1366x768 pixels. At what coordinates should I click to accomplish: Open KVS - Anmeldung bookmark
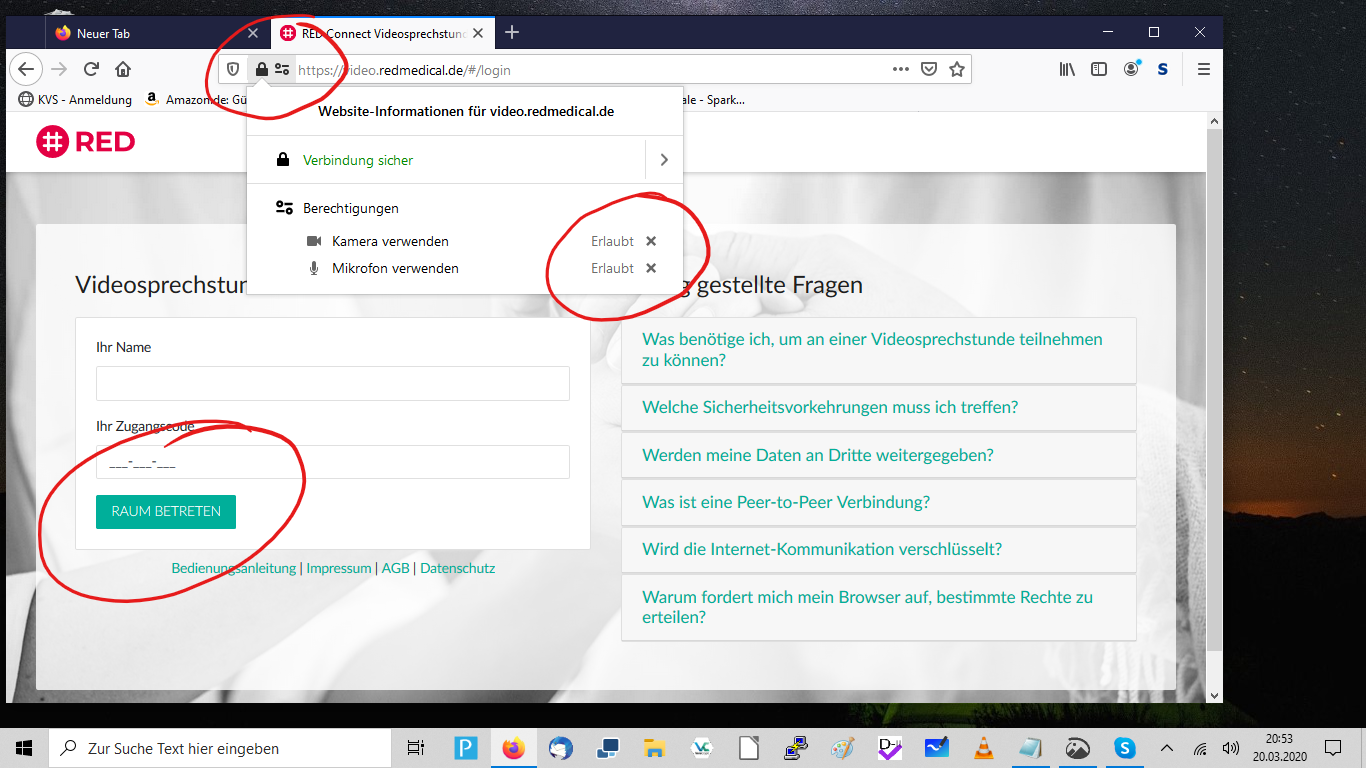(x=75, y=99)
